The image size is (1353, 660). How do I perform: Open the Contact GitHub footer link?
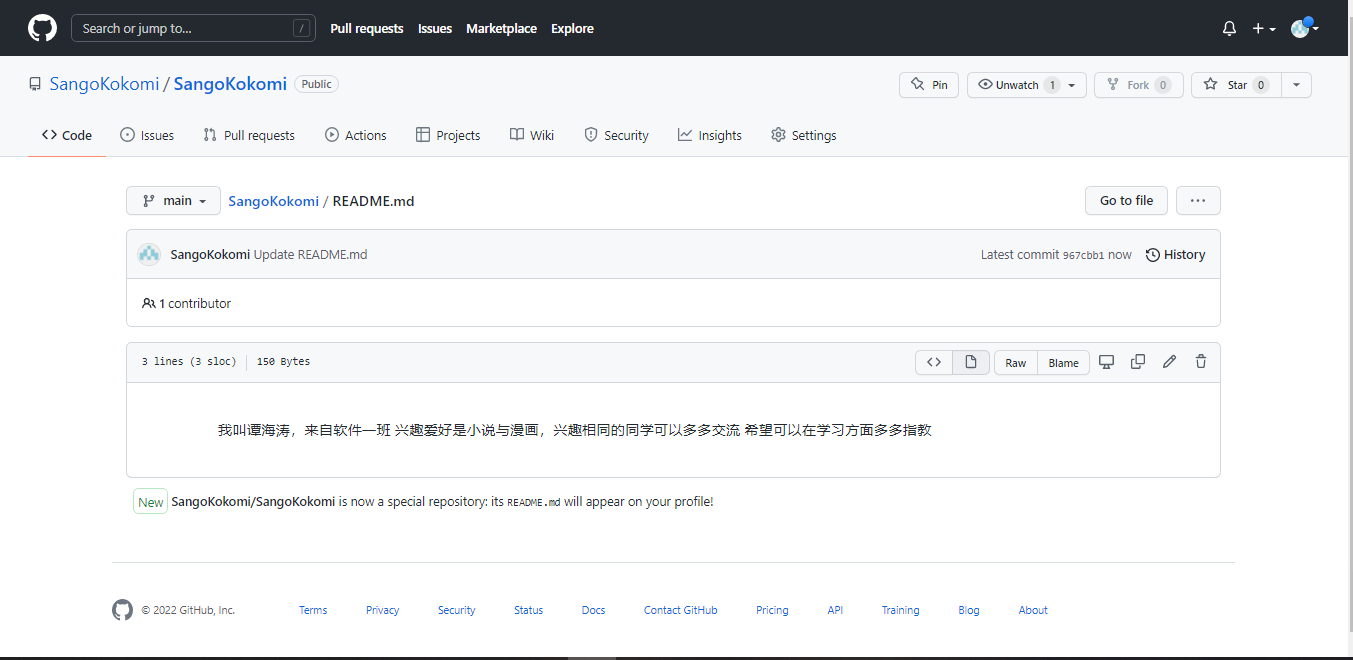(680, 610)
